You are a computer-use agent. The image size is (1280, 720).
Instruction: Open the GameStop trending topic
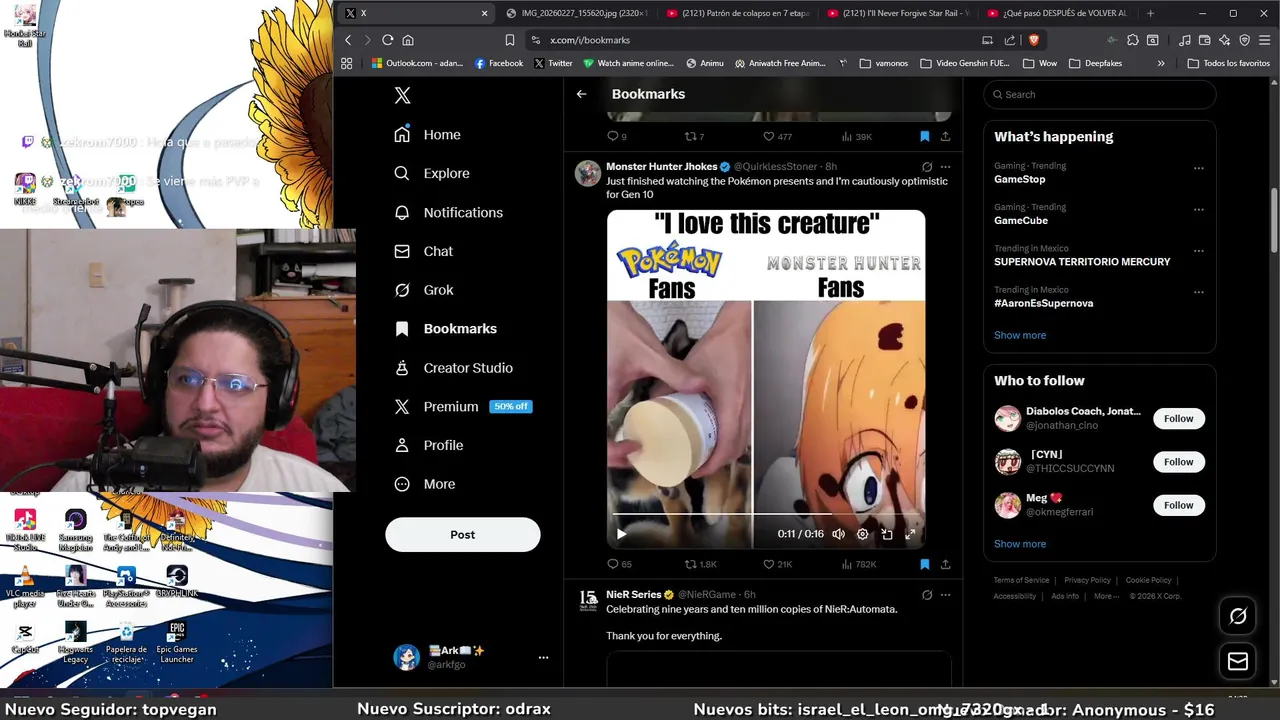[x=1019, y=179]
